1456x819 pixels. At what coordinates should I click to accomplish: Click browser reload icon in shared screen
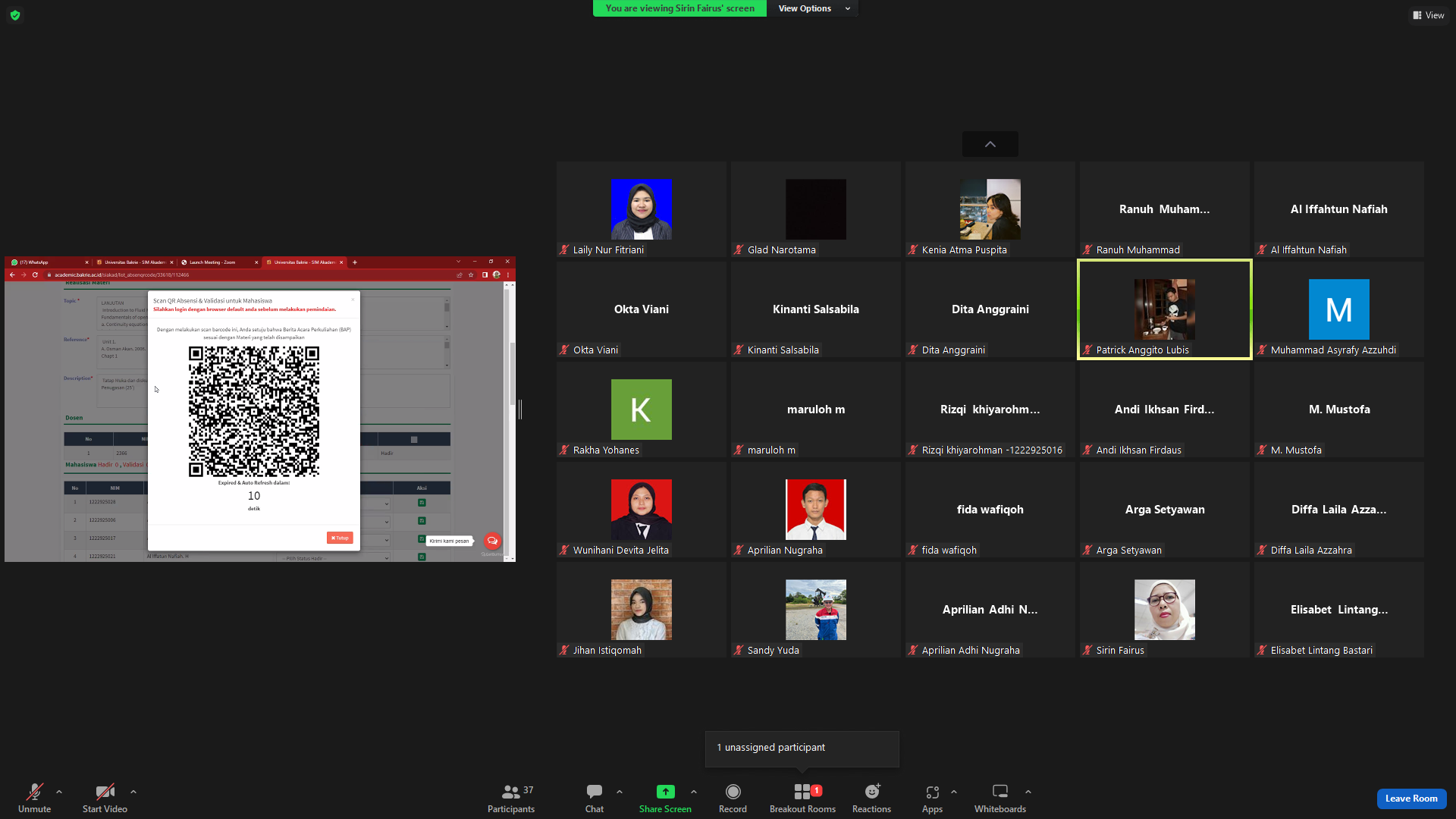click(35, 275)
